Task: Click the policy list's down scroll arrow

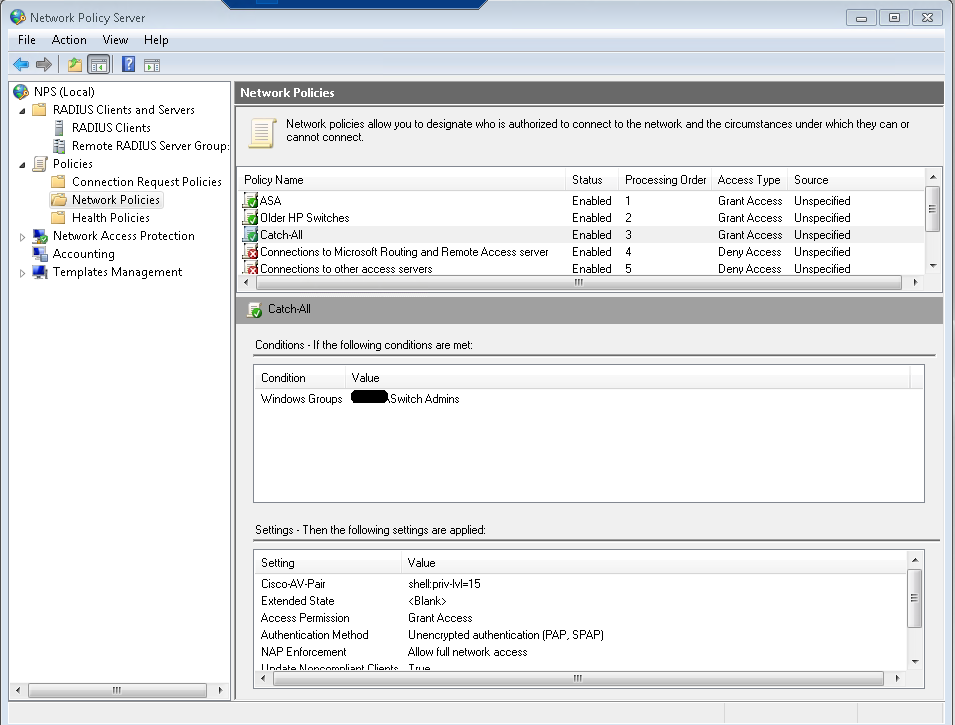Action: click(932, 266)
